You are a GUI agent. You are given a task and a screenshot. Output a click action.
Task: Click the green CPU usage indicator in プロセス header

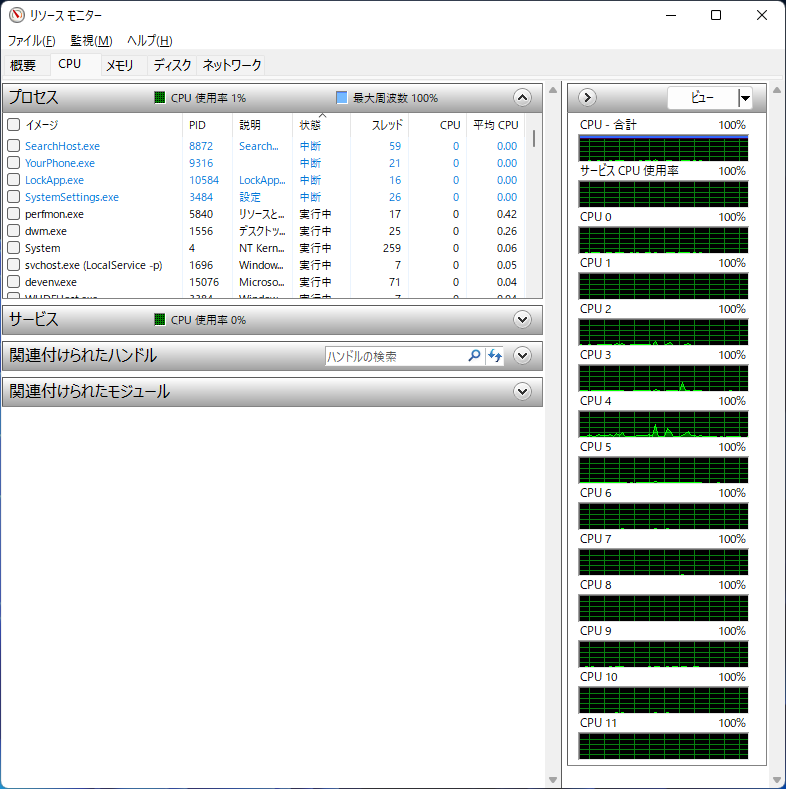coord(160,98)
